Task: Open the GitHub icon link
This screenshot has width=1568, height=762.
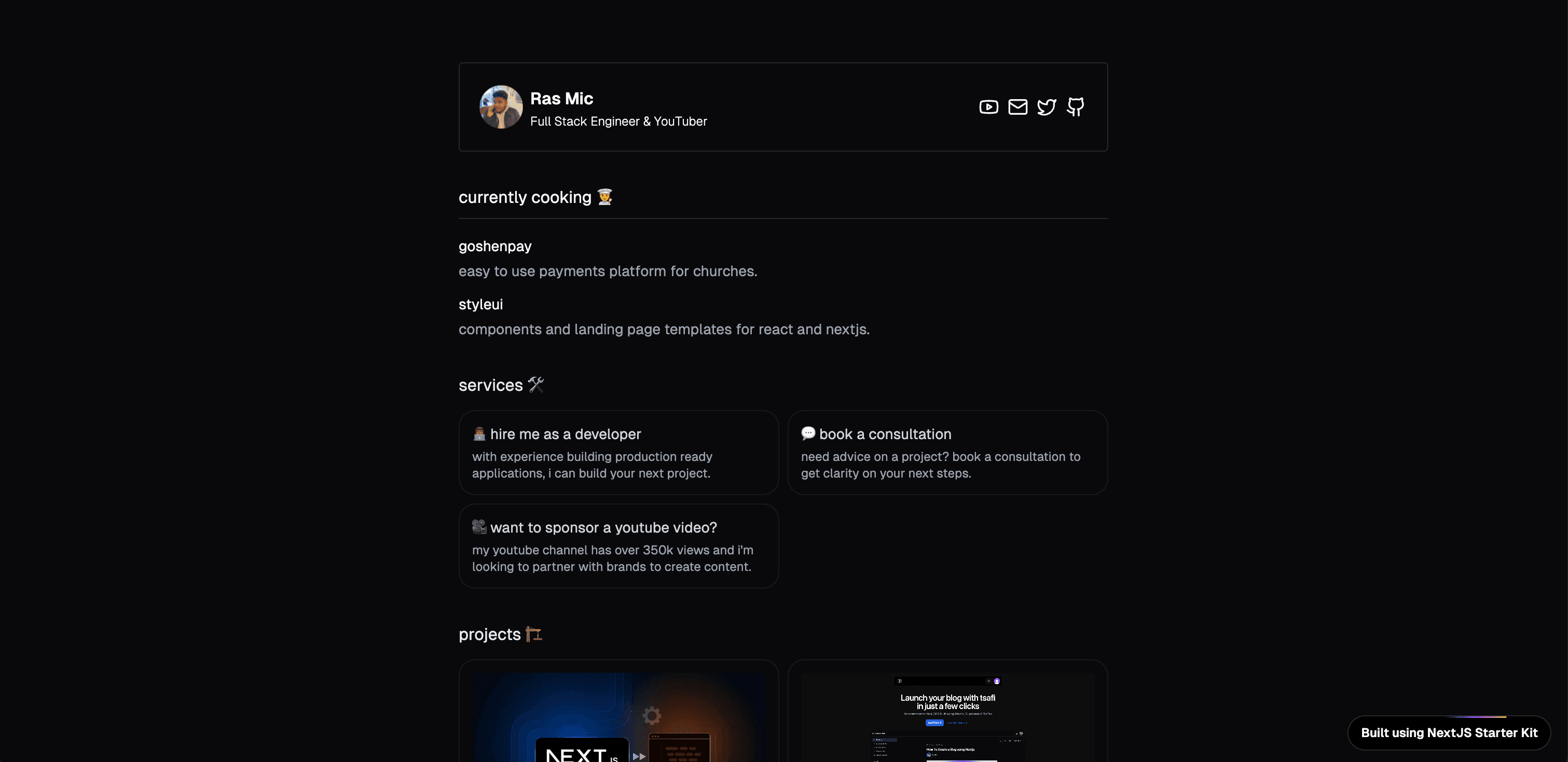Action: [x=1076, y=107]
